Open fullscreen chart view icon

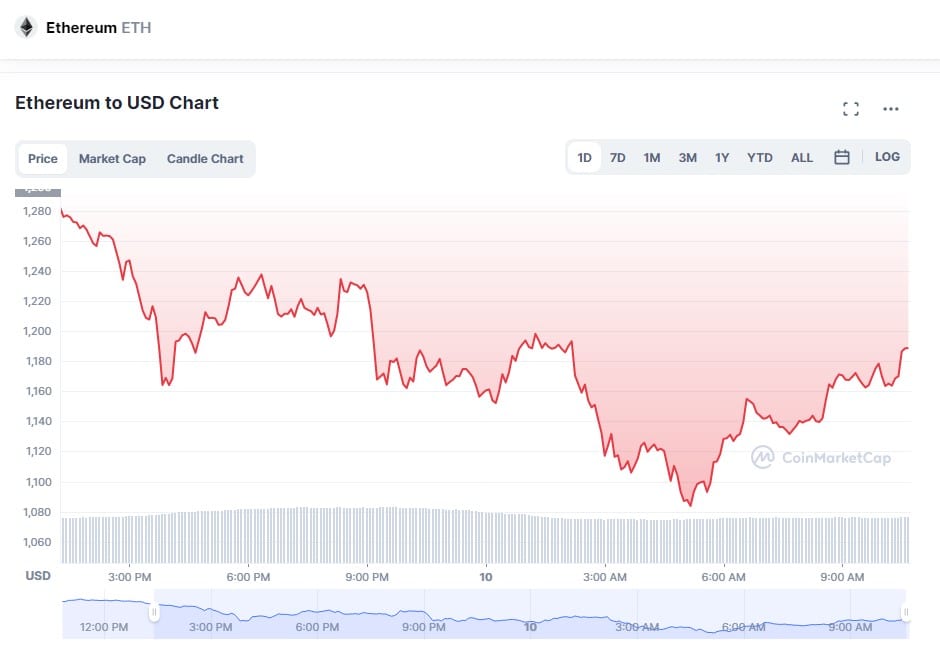[x=851, y=109]
